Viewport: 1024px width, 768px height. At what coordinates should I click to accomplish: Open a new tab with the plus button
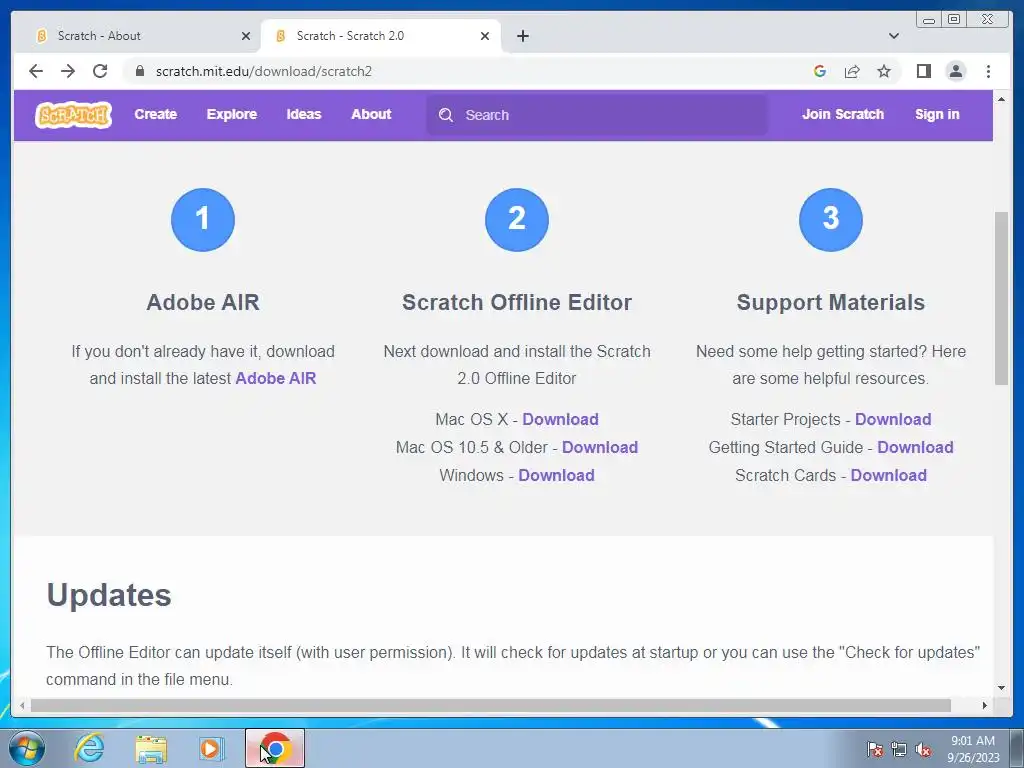(522, 36)
